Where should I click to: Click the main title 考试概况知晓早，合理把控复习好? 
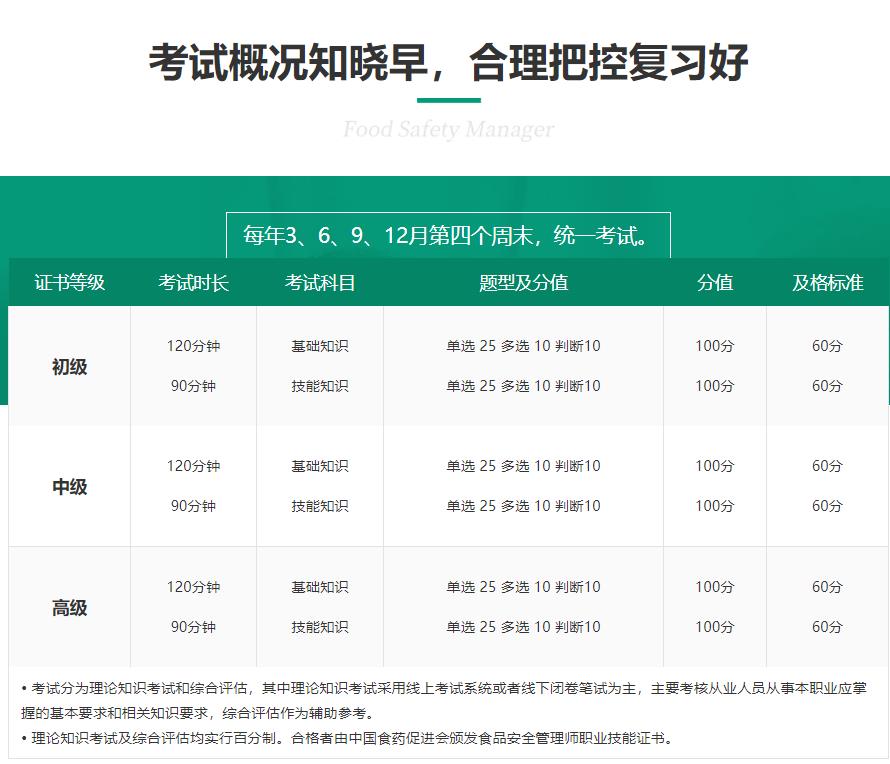tap(446, 62)
